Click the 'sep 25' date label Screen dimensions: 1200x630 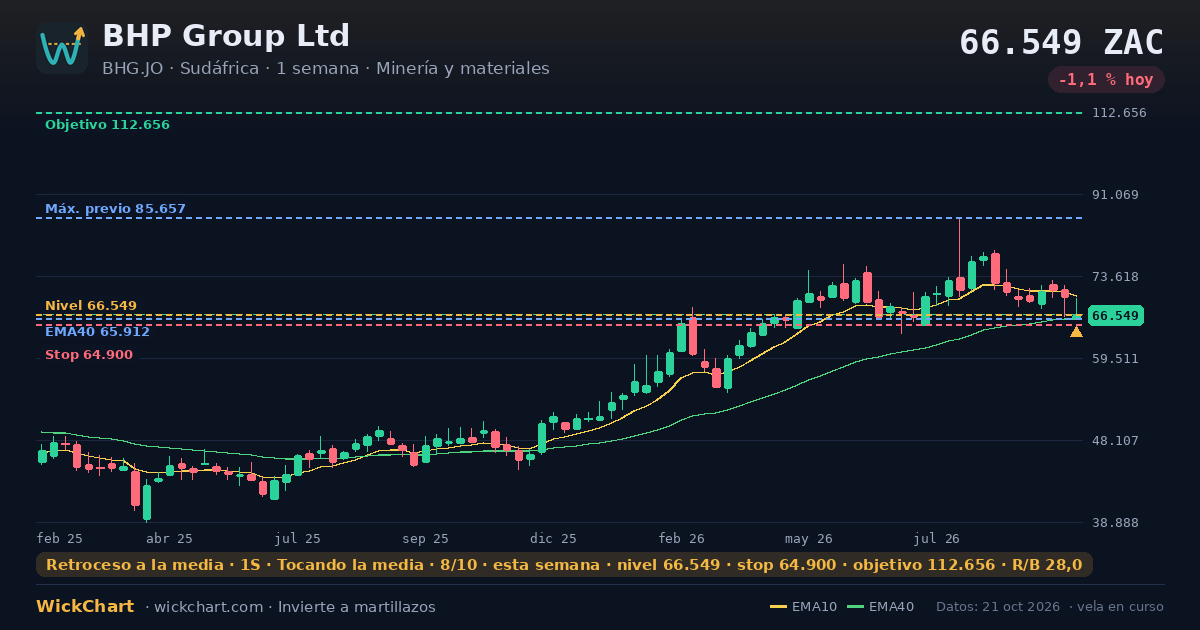point(426,539)
